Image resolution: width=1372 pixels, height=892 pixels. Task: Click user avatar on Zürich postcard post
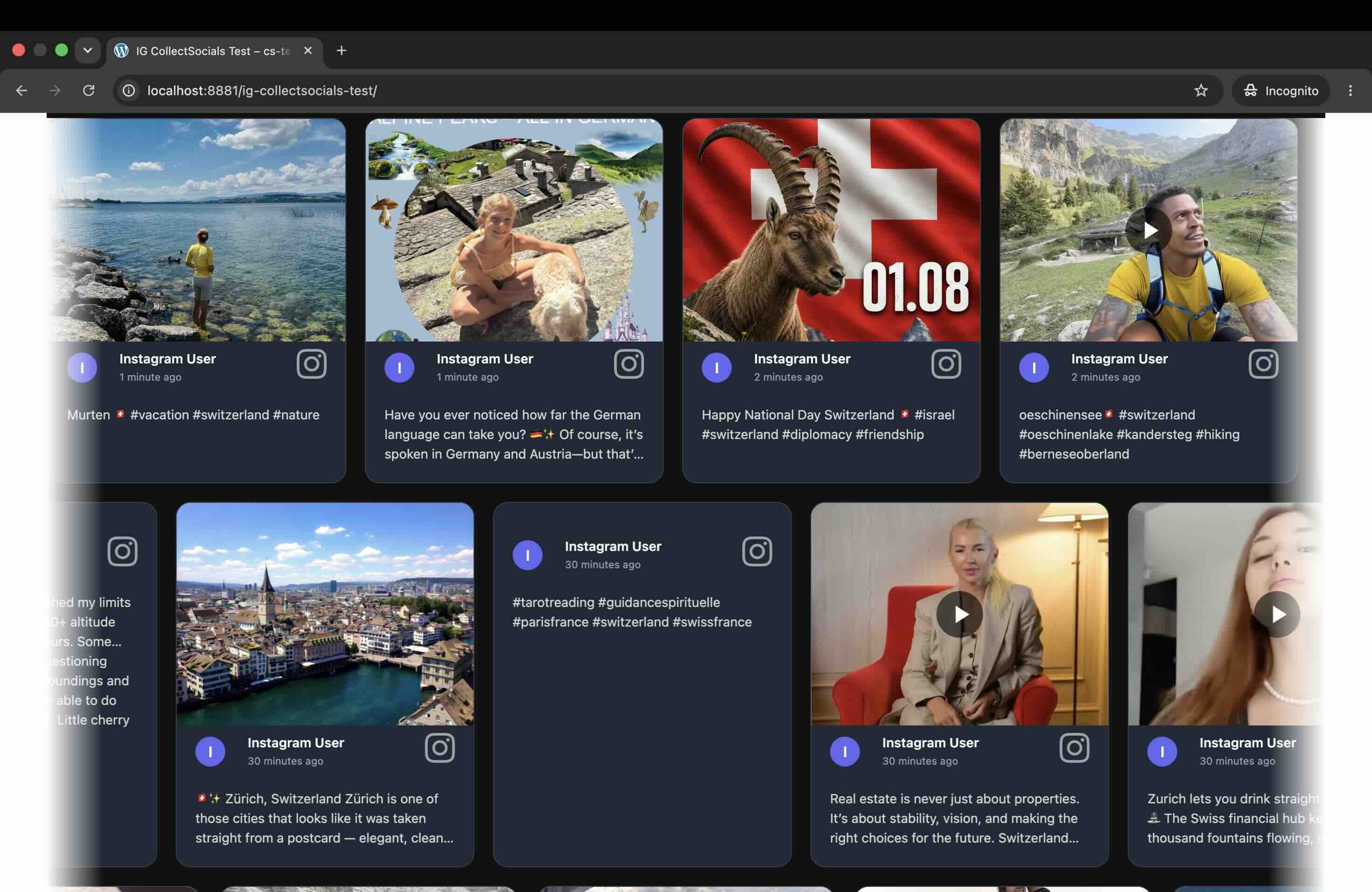pyautogui.click(x=210, y=752)
